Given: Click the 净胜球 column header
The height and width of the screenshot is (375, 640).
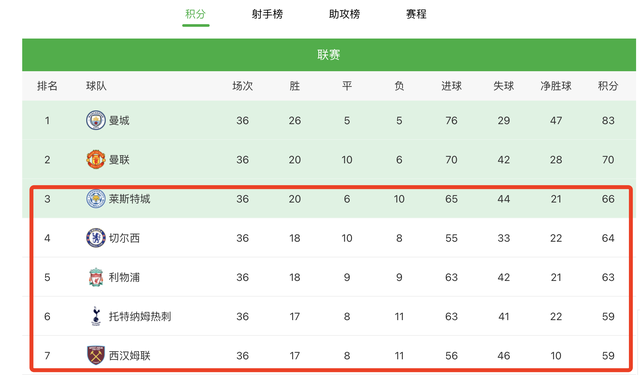Looking at the screenshot, I should click(x=556, y=86).
